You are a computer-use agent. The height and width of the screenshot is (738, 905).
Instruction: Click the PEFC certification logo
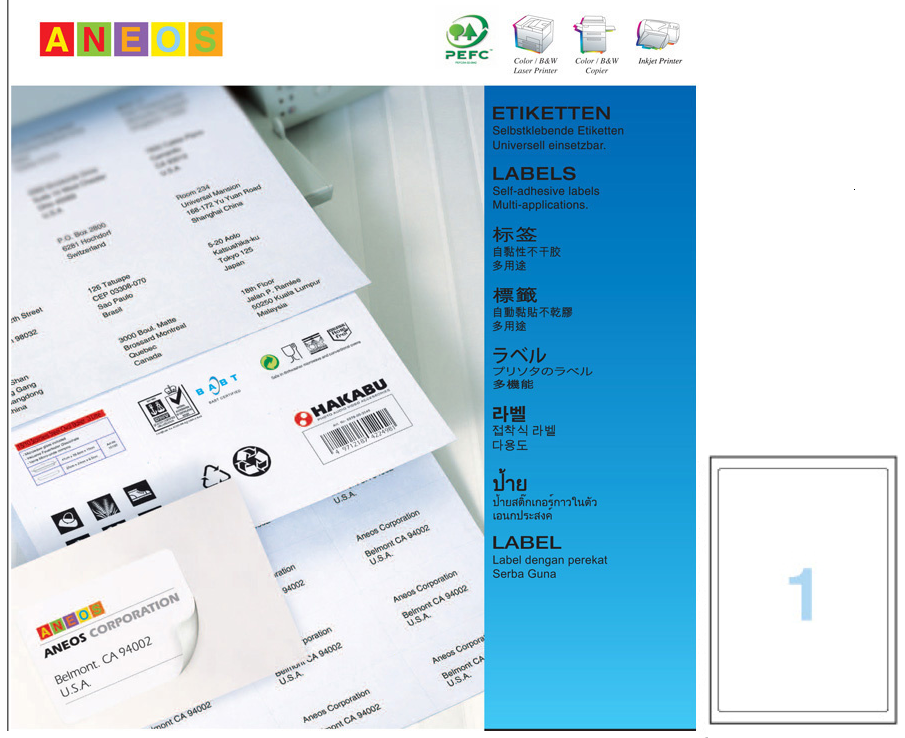(468, 38)
